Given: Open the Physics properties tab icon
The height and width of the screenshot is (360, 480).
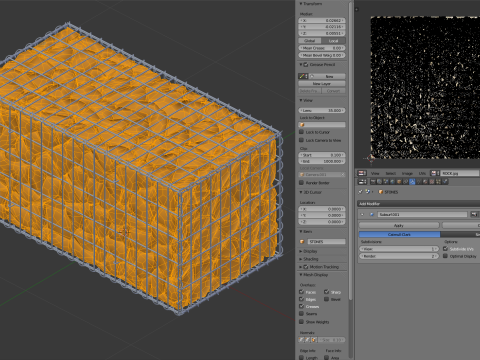Looking at the screenshot, I should 445,182.
